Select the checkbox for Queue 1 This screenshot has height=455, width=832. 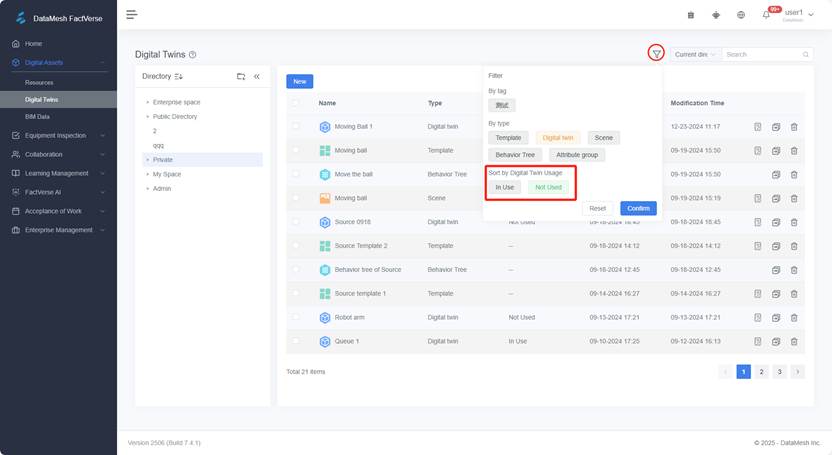pos(296,341)
